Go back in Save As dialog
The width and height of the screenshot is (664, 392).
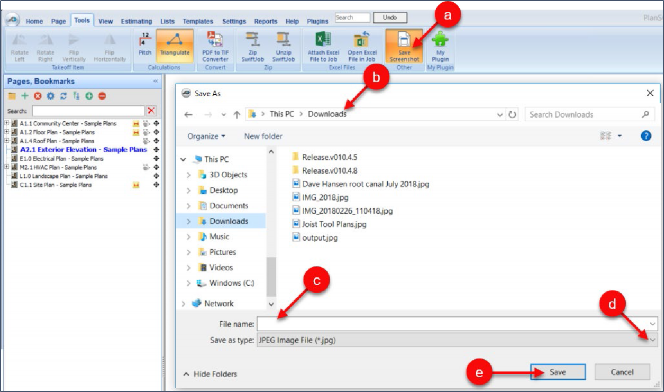coord(188,115)
